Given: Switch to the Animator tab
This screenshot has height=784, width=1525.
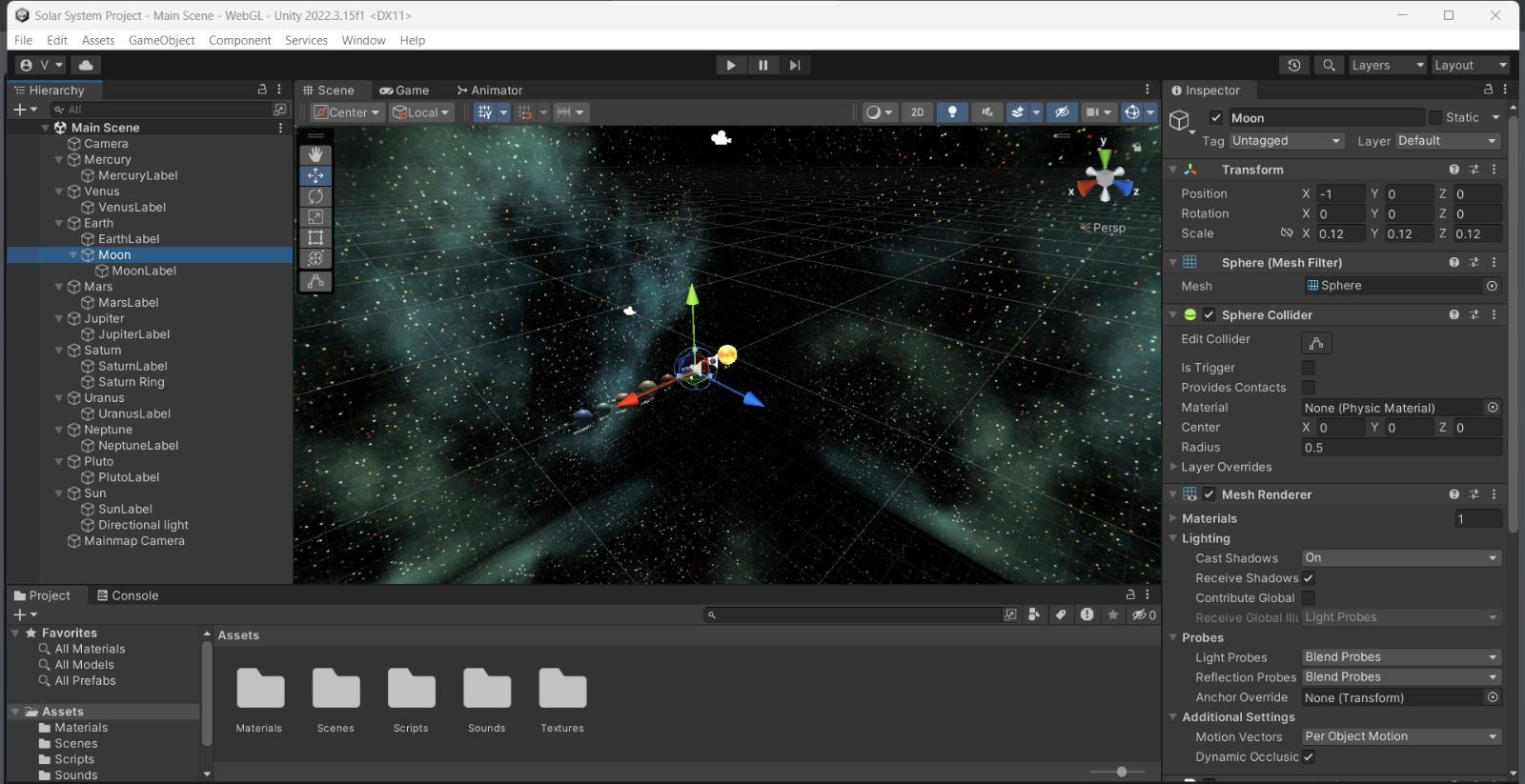Looking at the screenshot, I should 490,90.
